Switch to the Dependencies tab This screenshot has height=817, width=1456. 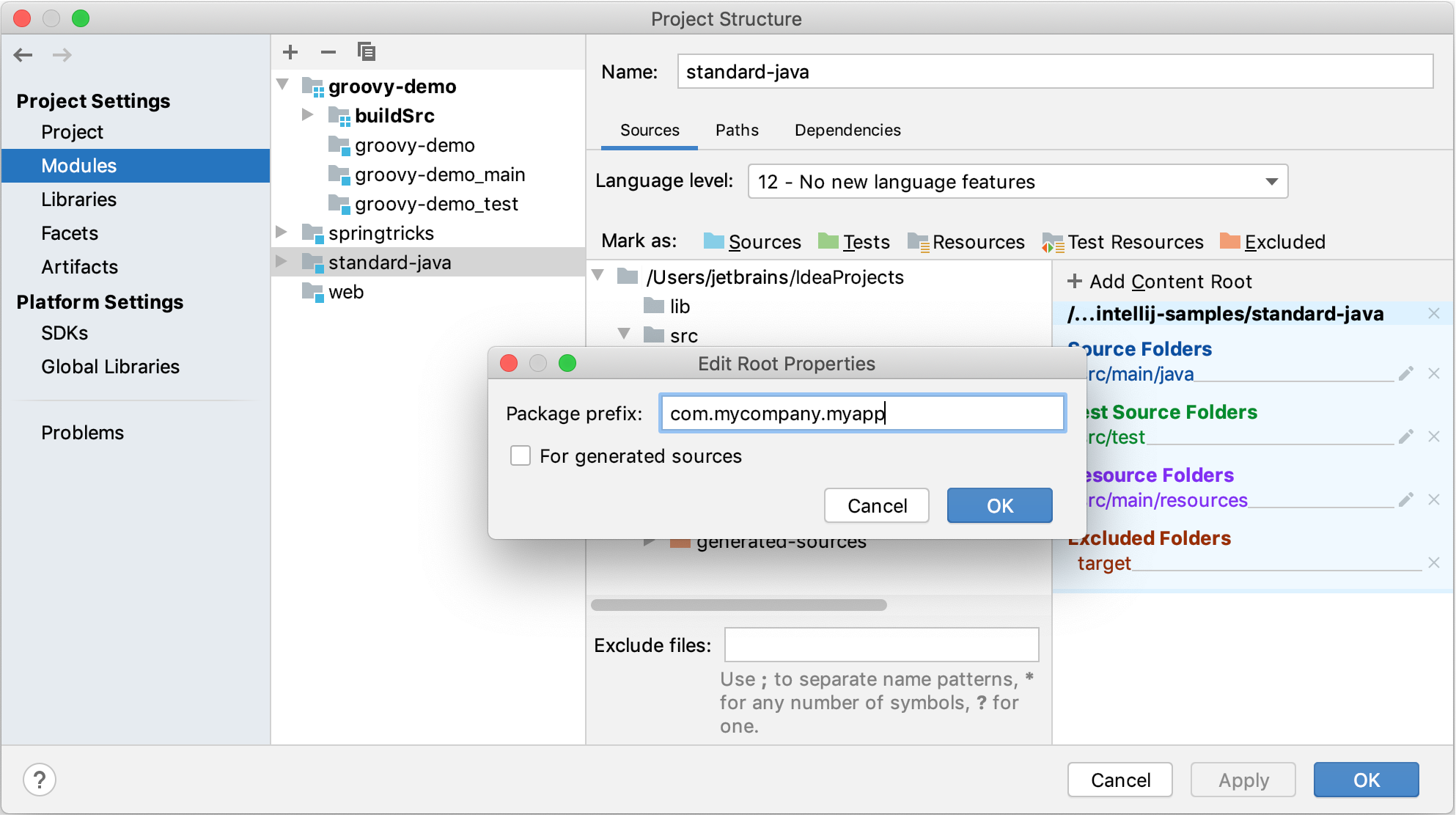(847, 129)
